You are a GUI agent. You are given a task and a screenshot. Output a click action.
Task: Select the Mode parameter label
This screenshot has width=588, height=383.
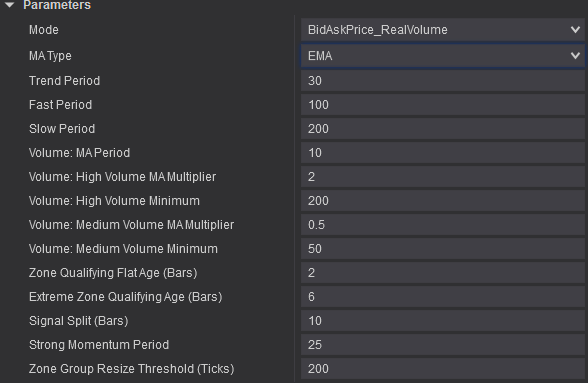coord(44,30)
